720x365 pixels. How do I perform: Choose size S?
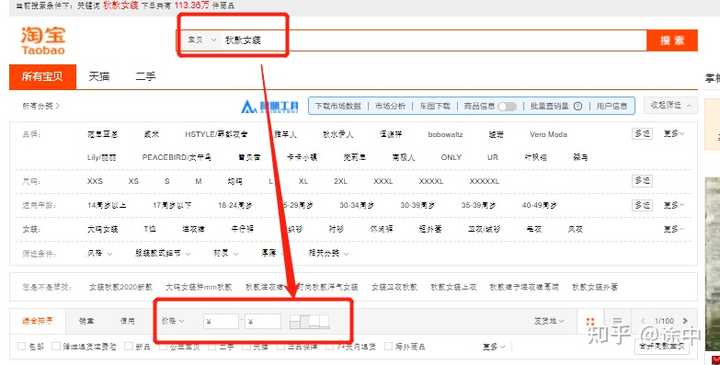click(167, 181)
